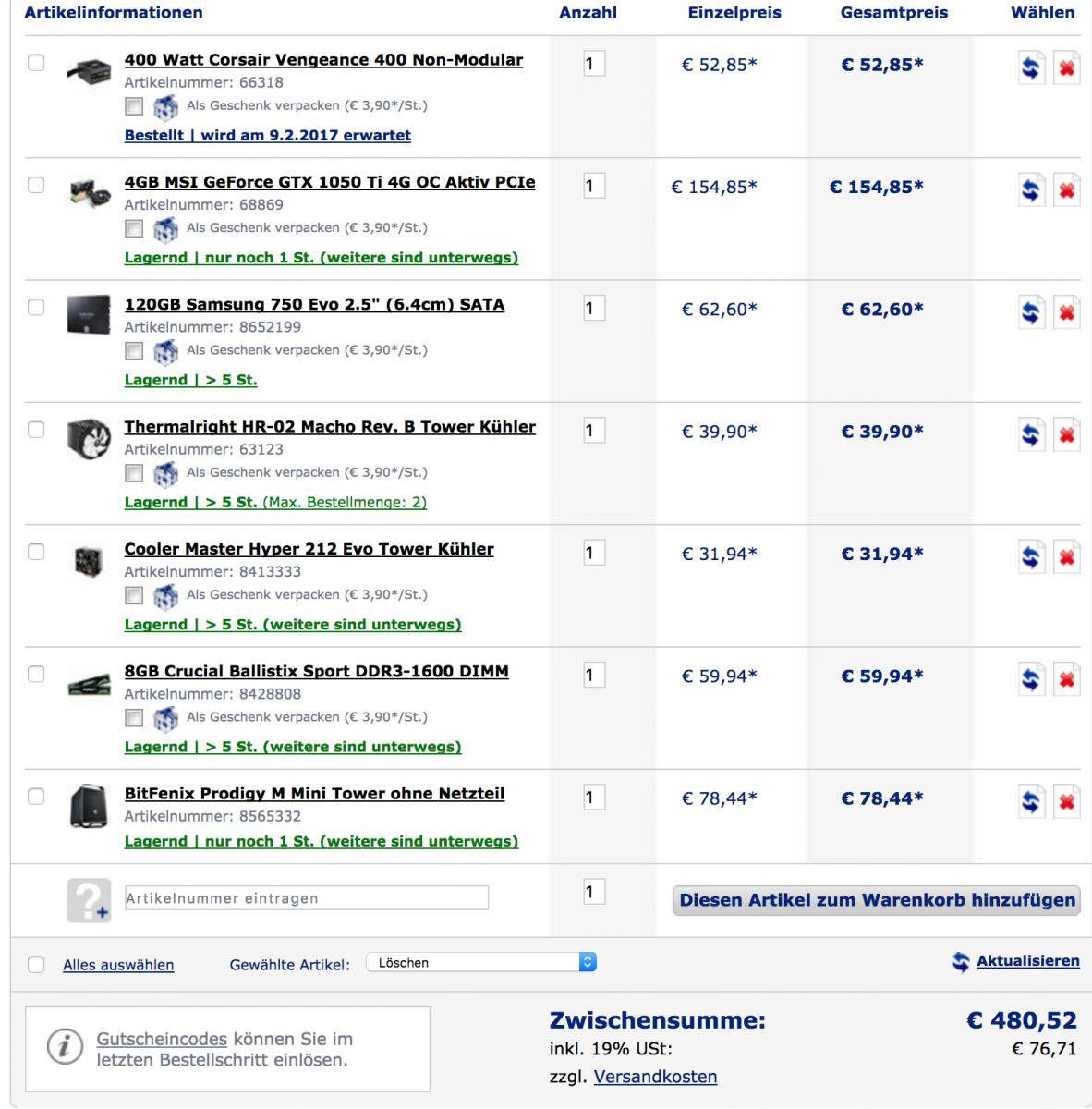The width and height of the screenshot is (1092, 1109).
Task: Delete the Corsair Vengeance 400 item
Action: 1067,69
